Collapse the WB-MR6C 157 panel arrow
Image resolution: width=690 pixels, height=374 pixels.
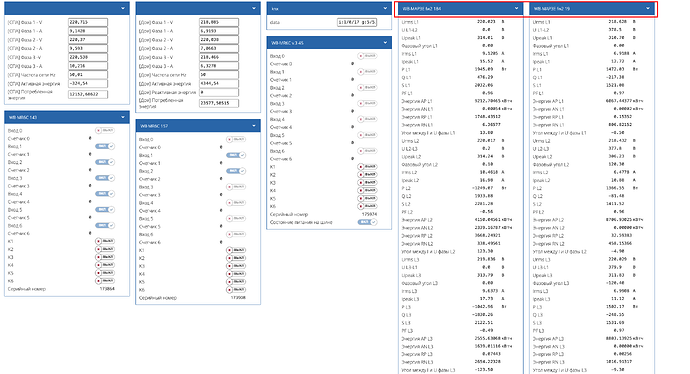pos(254,126)
